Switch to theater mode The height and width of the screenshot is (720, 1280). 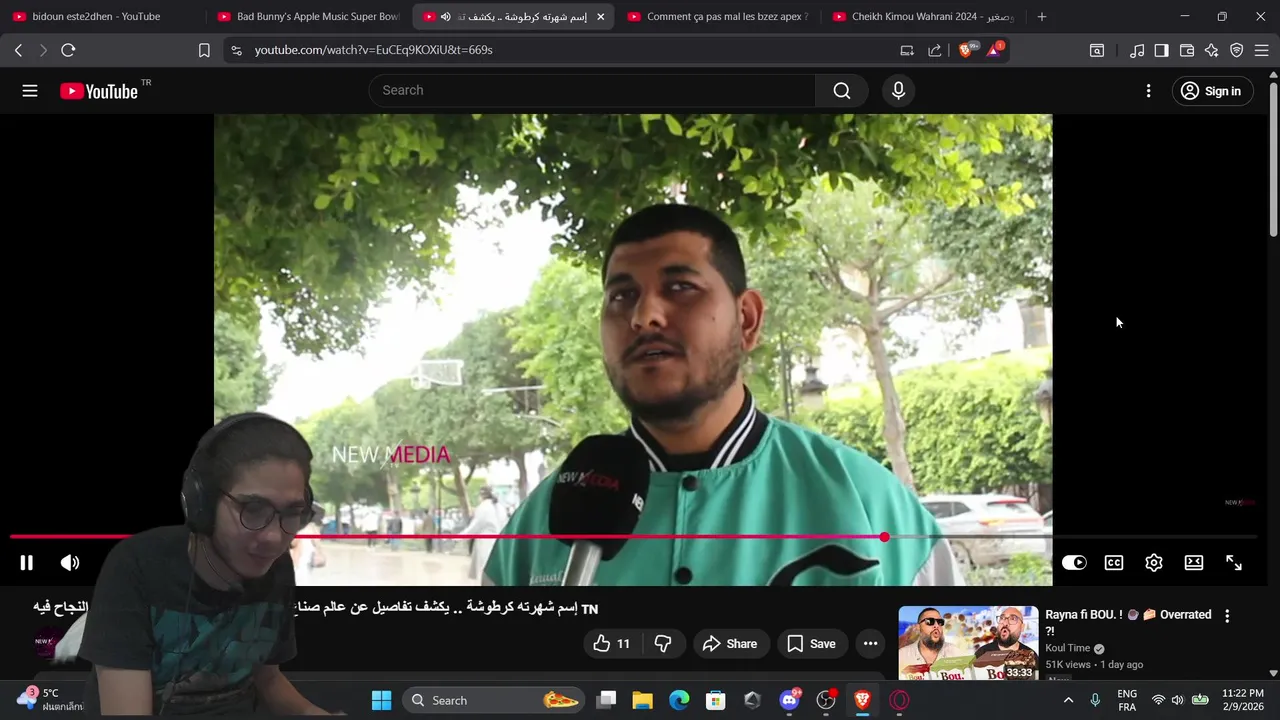click(1194, 563)
